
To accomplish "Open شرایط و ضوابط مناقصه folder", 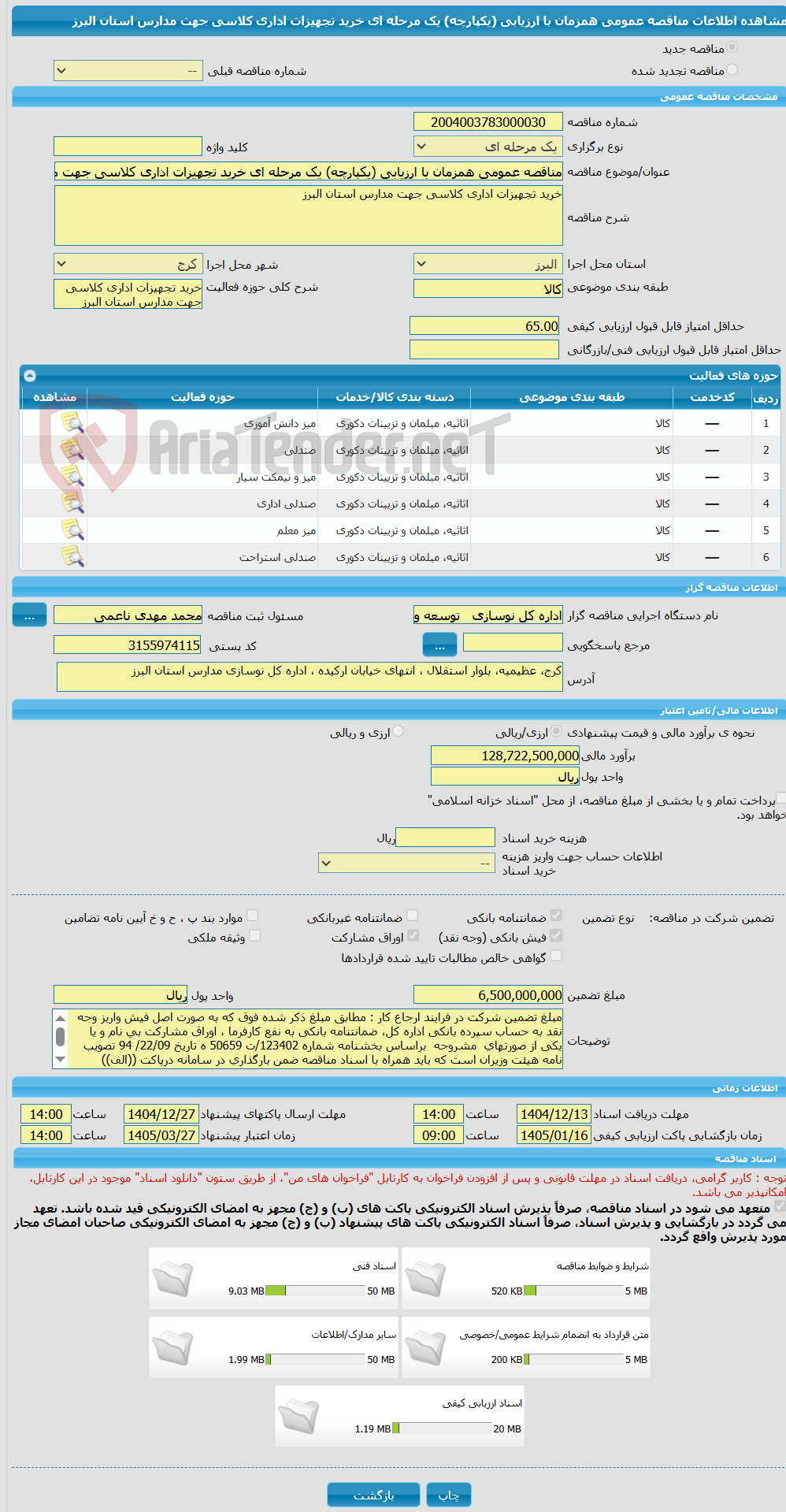I will [425, 1278].
